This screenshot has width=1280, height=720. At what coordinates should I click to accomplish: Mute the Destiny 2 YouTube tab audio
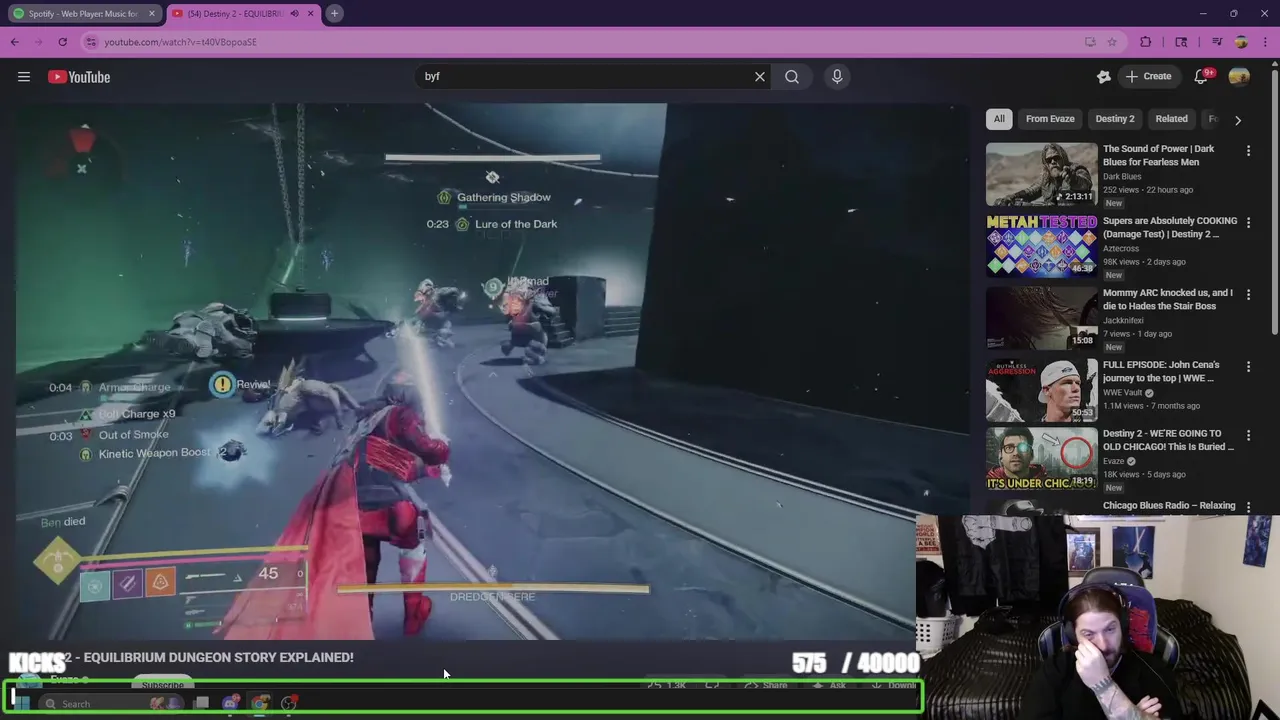[294, 14]
